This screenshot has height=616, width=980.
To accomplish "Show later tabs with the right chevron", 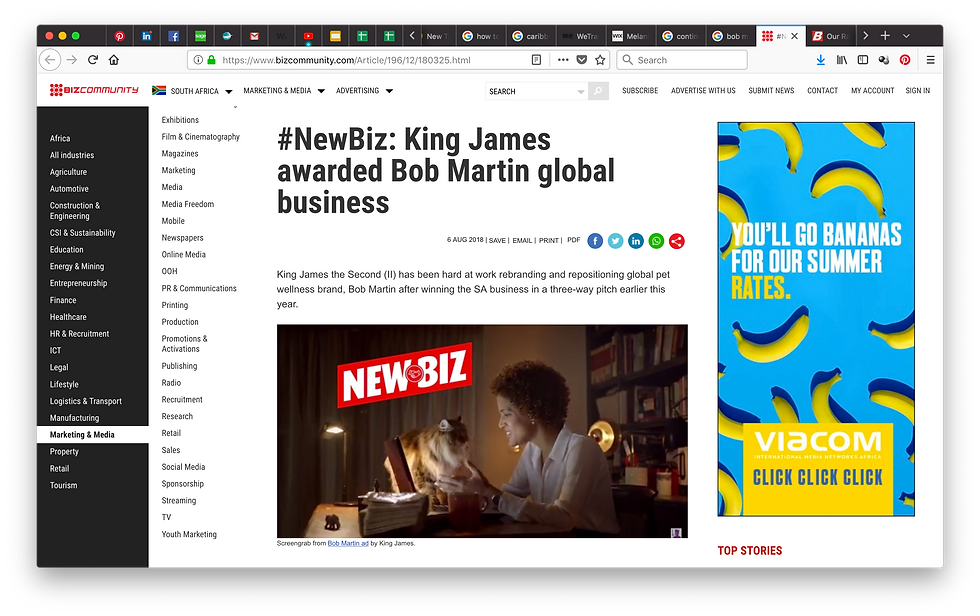I will [x=866, y=36].
